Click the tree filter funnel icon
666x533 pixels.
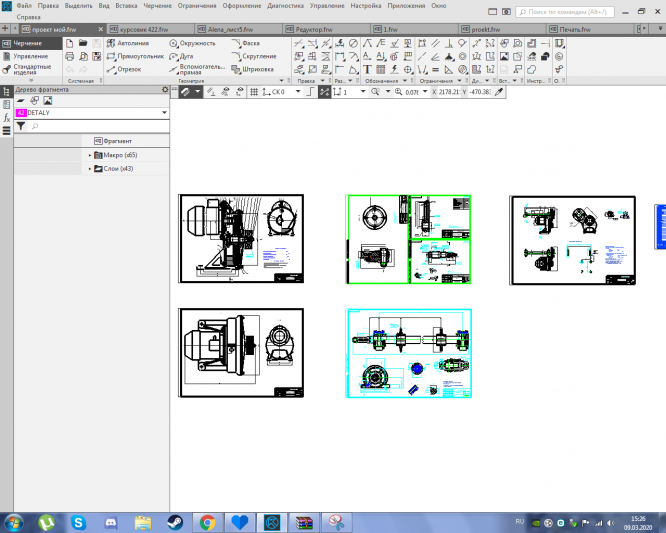click(20, 126)
